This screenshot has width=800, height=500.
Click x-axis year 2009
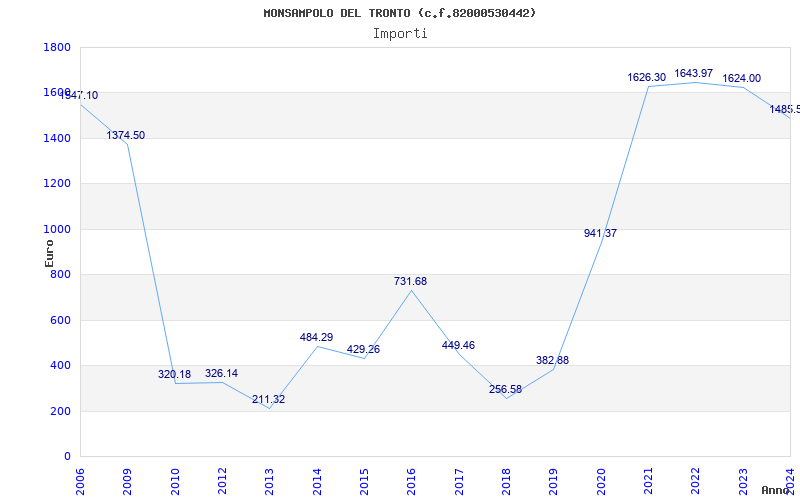coord(128,482)
